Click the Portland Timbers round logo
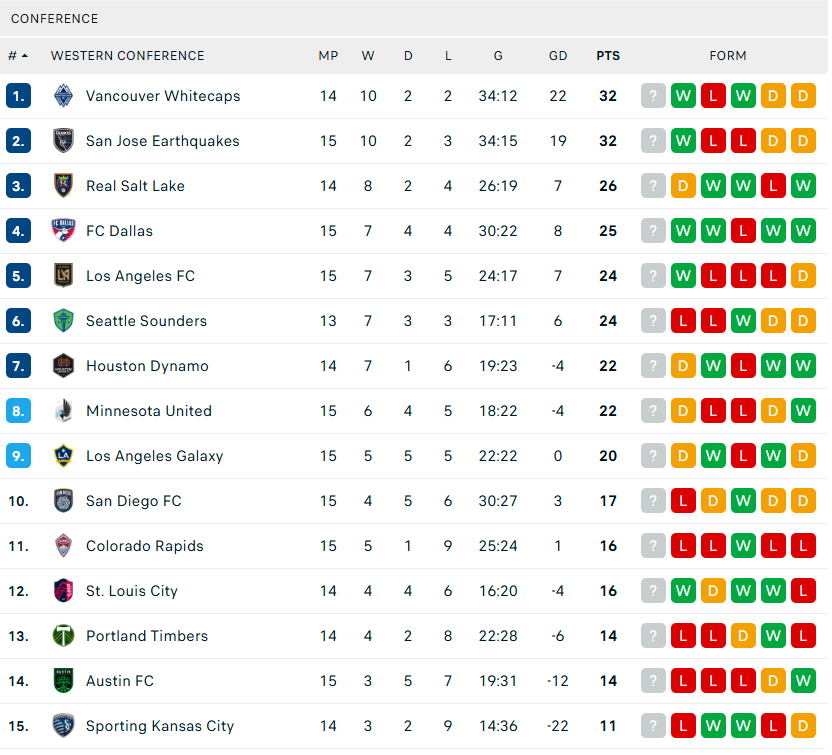The width and height of the screenshot is (832, 755). pos(64,636)
